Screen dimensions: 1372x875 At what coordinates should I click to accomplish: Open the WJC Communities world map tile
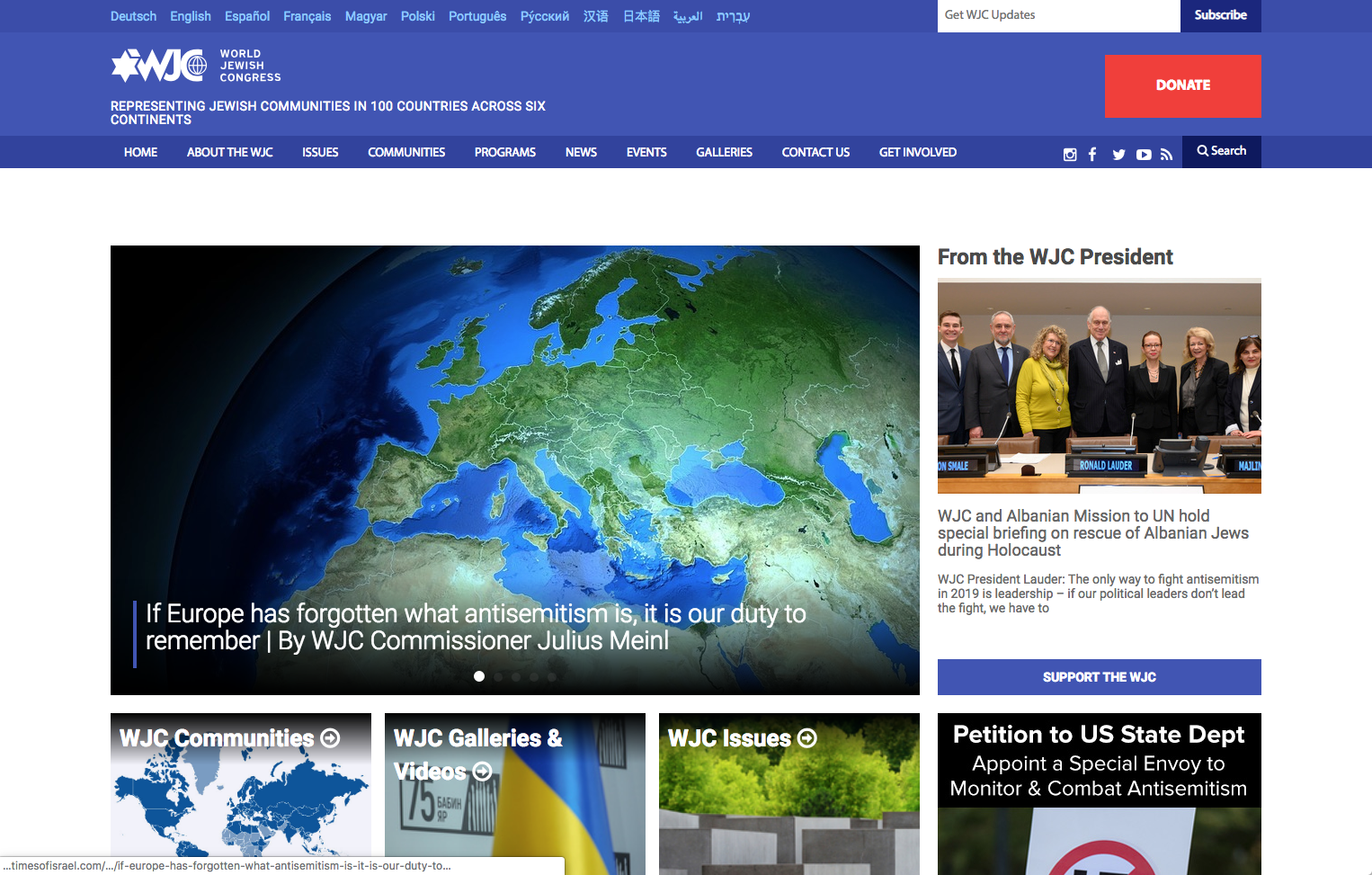point(241,794)
